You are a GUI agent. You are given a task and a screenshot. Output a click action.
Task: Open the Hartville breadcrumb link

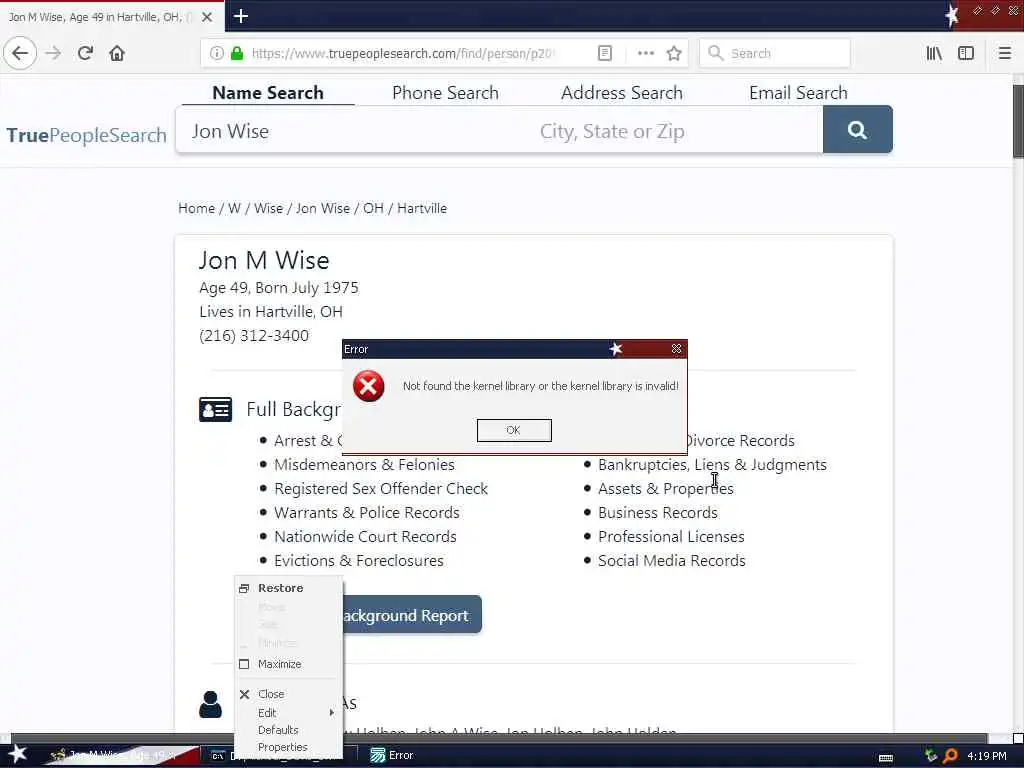[x=422, y=208]
